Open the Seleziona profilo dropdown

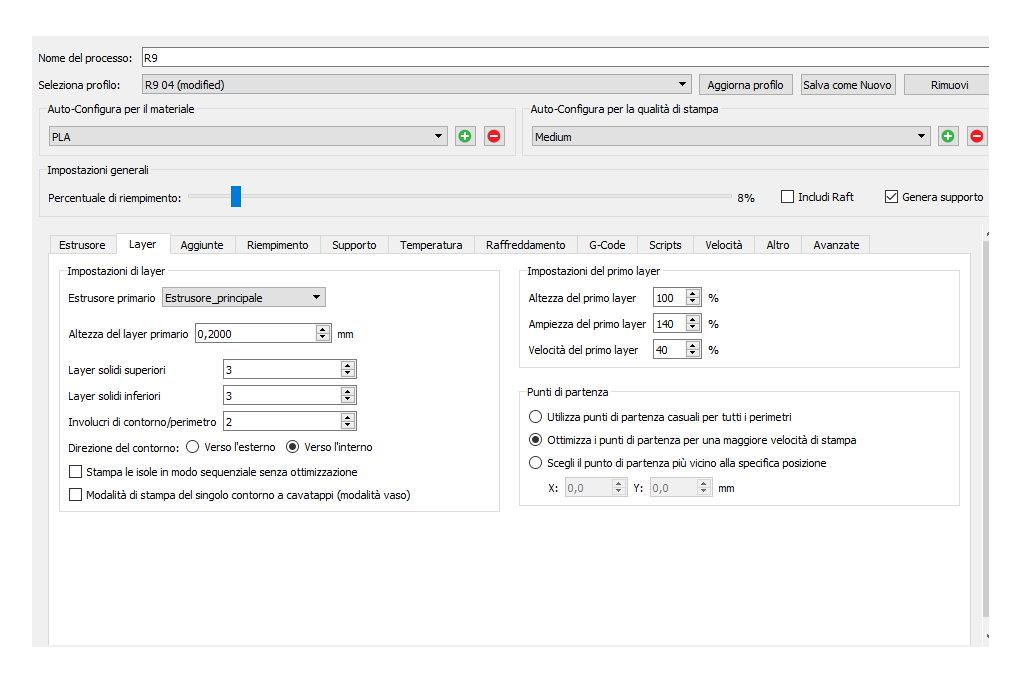(683, 85)
